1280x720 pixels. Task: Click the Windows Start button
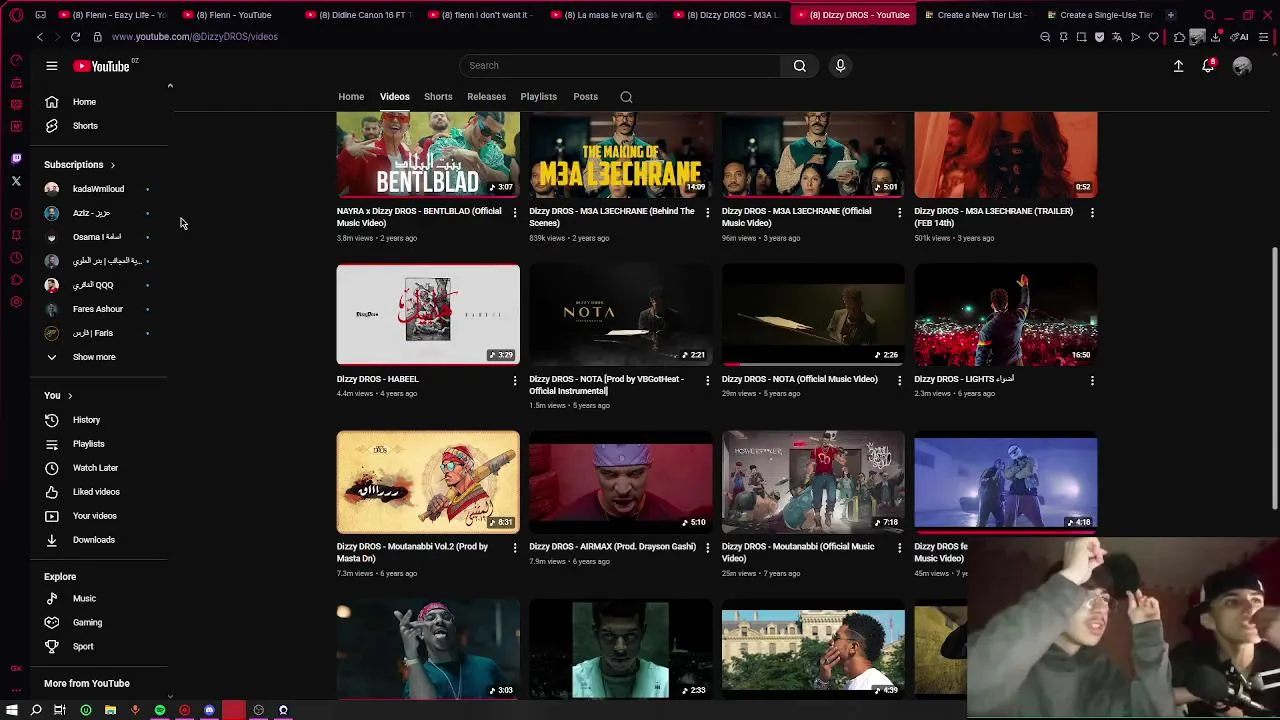coord(12,710)
